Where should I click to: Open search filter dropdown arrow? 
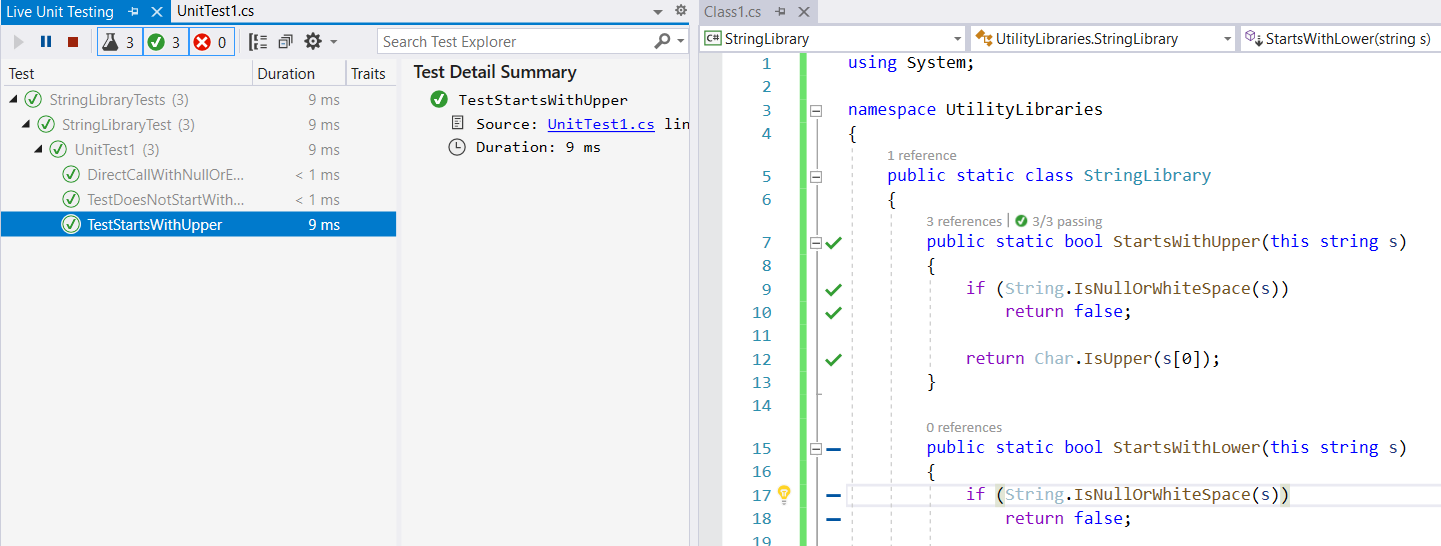pos(681,42)
